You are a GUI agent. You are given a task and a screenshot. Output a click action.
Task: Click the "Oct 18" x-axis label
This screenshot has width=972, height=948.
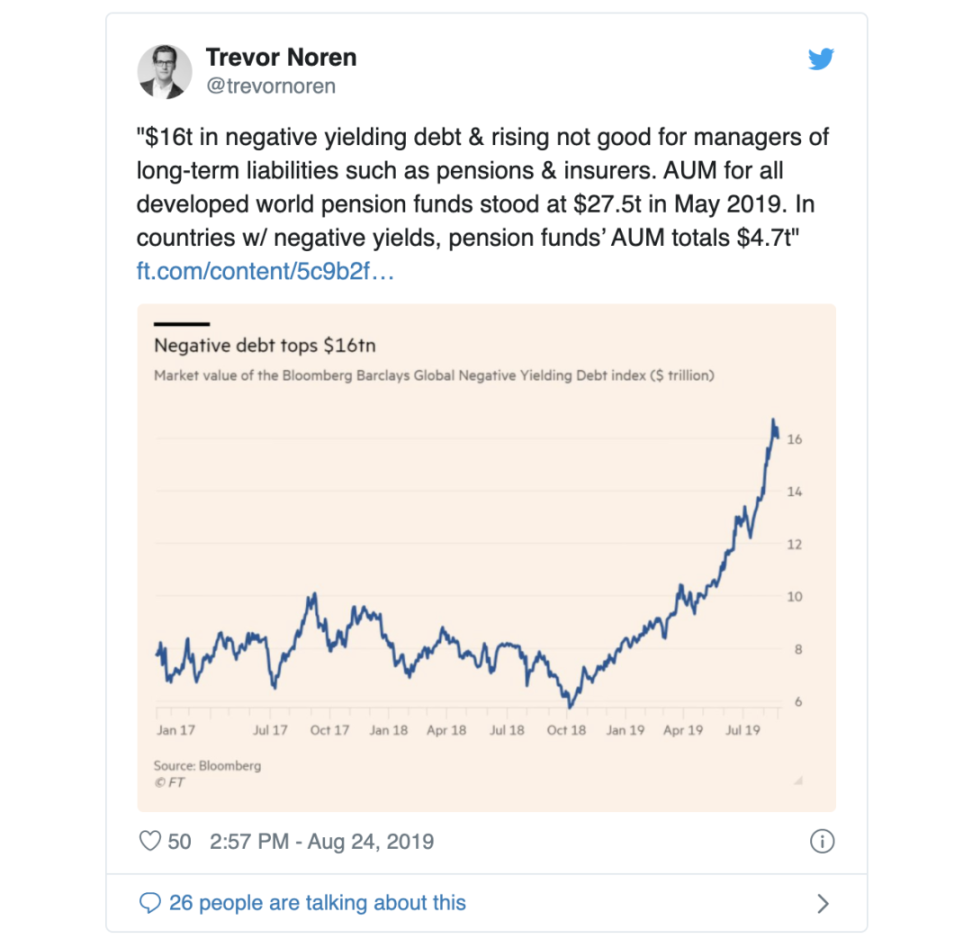566,730
